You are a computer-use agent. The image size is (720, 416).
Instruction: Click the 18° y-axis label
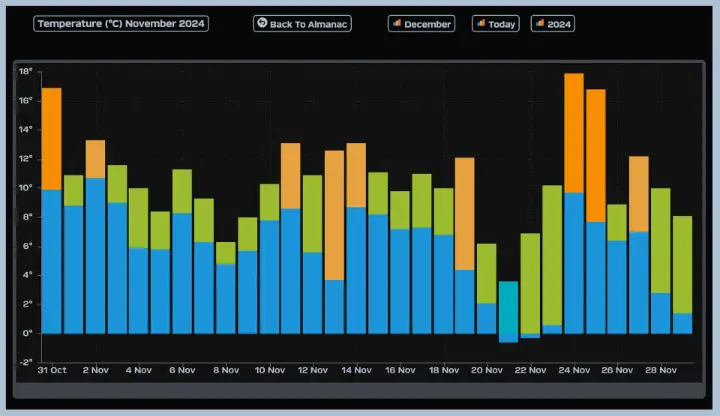click(x=25, y=72)
